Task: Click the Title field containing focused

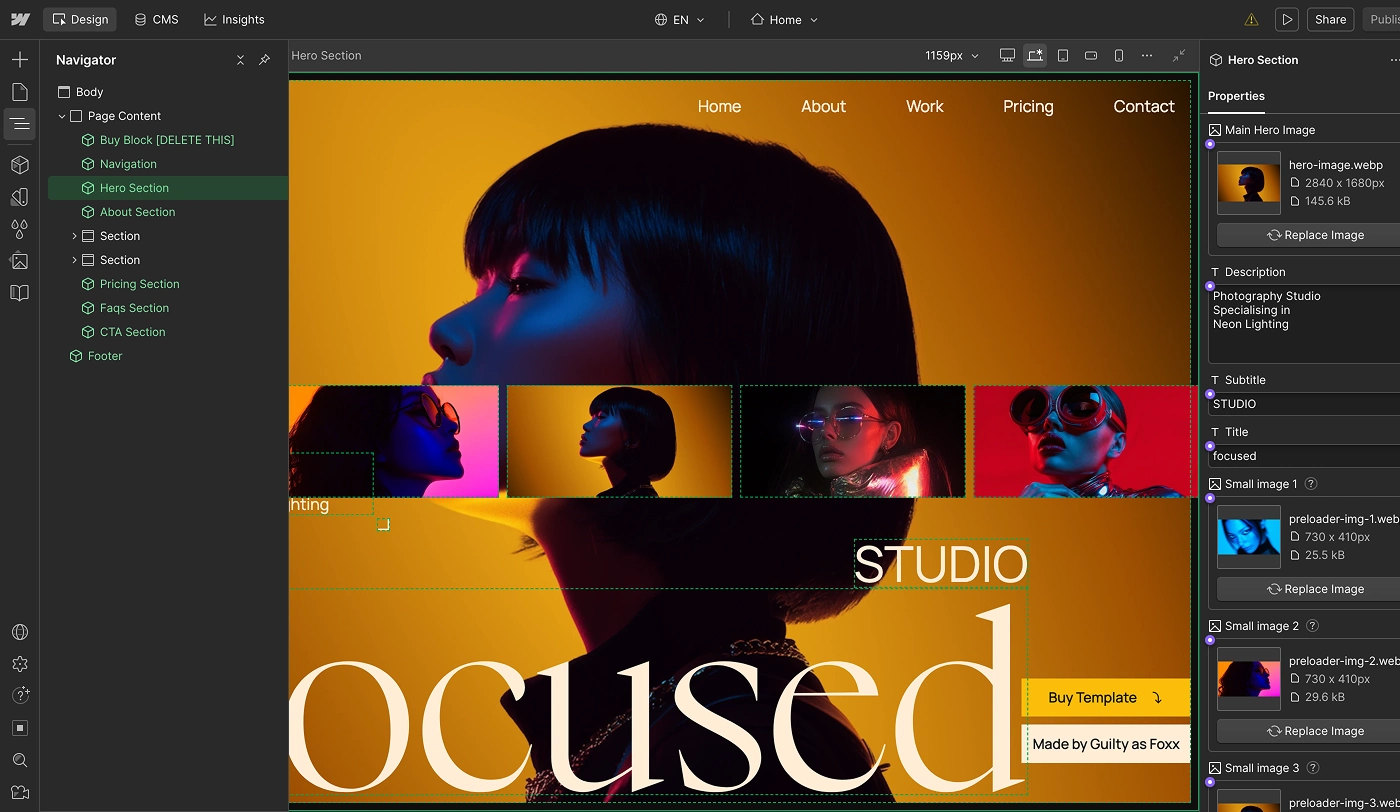Action: click(x=1304, y=456)
